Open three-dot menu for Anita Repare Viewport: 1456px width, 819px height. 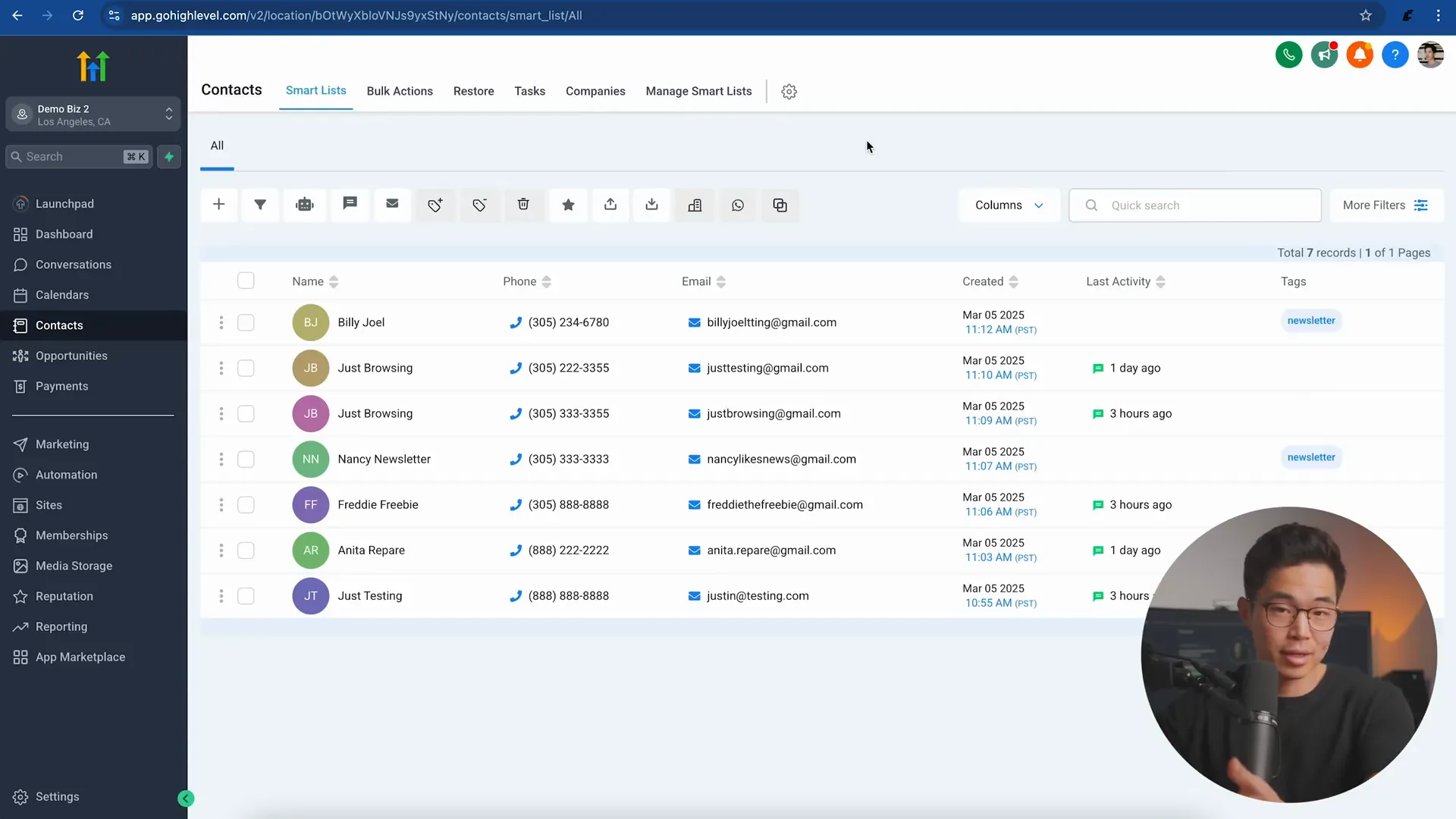221,550
